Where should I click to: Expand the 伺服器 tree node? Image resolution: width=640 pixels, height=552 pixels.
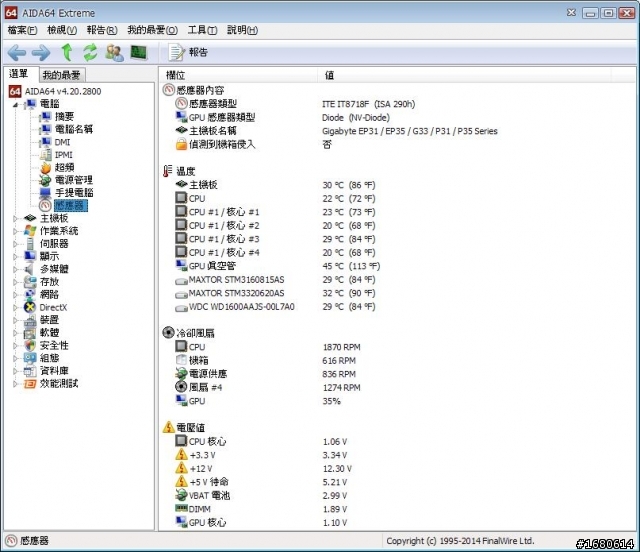click(15, 244)
